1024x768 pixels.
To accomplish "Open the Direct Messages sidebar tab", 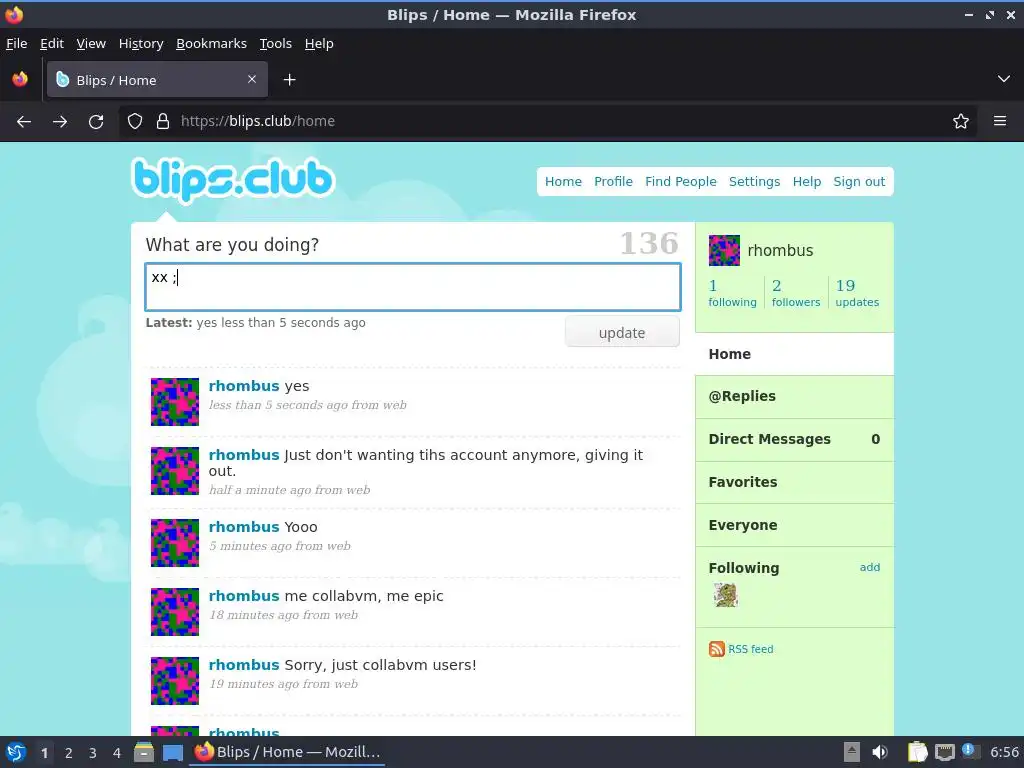I will [x=794, y=440].
